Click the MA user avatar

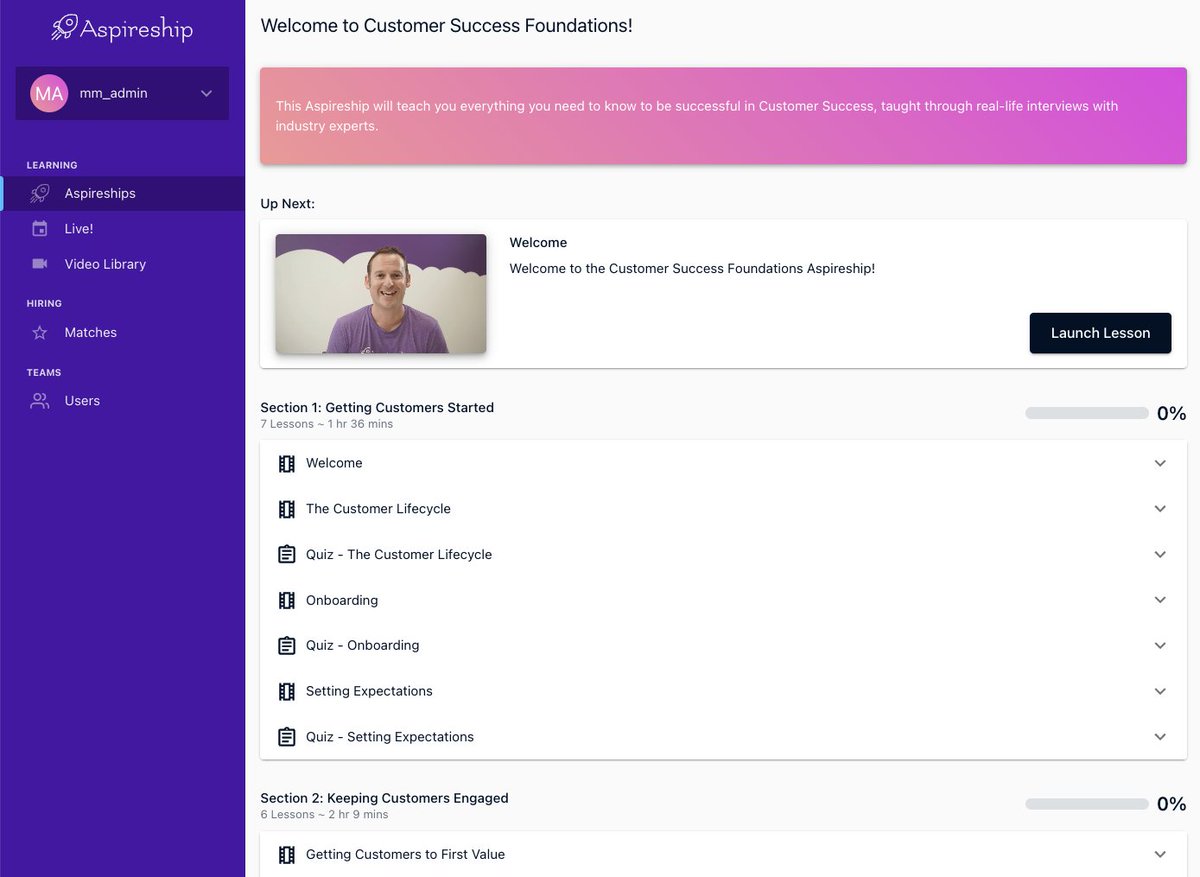(x=49, y=93)
